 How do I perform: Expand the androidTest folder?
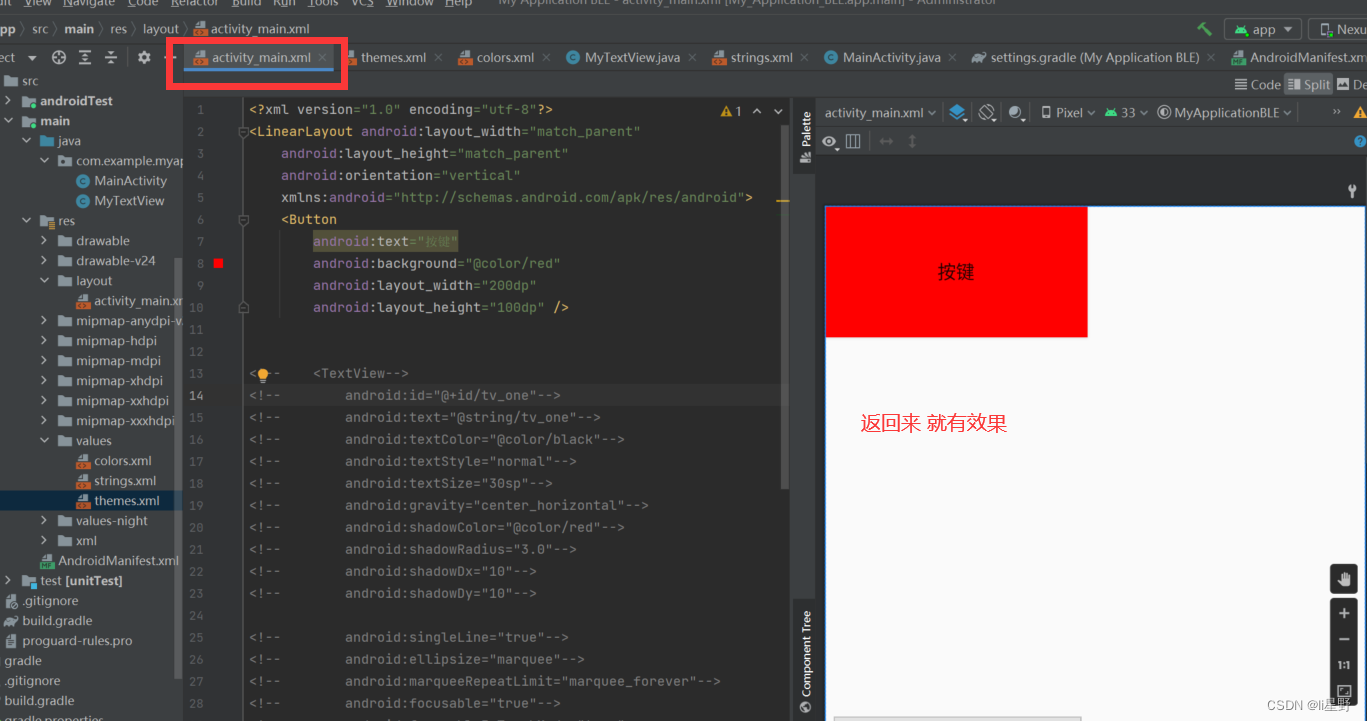pyautogui.click(x=8, y=101)
